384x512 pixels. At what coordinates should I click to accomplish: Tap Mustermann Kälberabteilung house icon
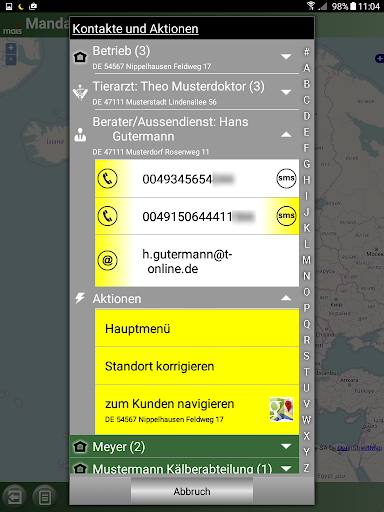(x=80, y=468)
